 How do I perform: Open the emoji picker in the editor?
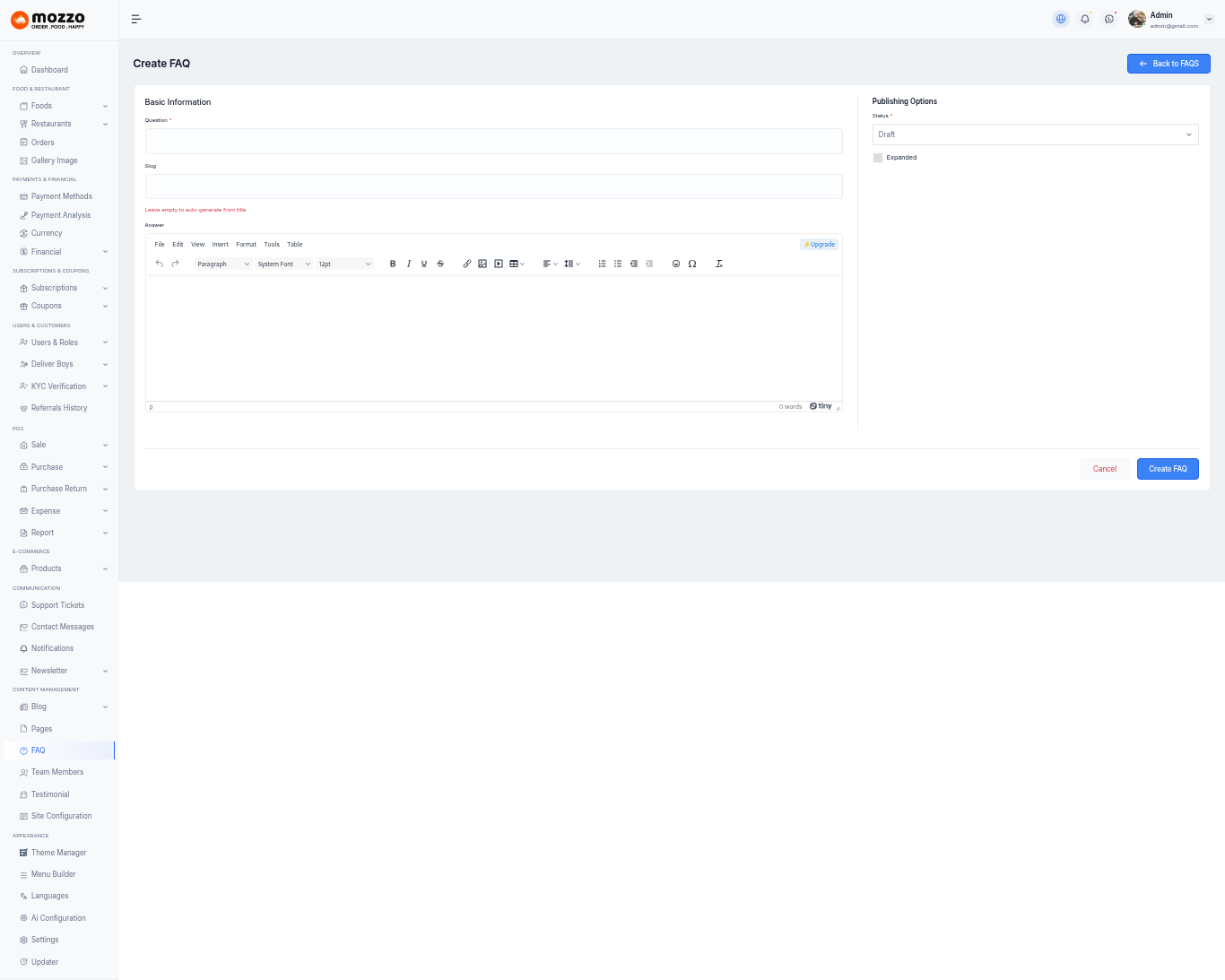coord(676,264)
